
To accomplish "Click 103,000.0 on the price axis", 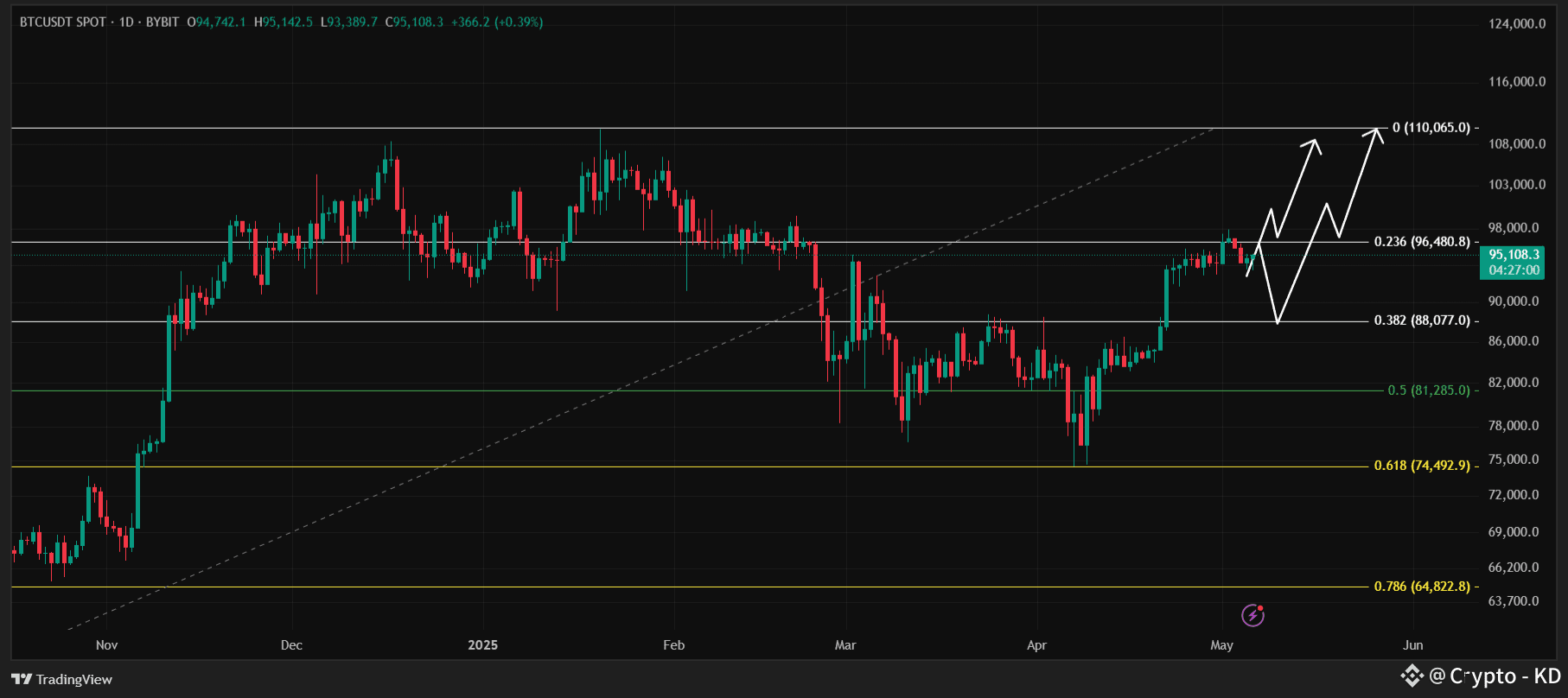I will 1517,184.
